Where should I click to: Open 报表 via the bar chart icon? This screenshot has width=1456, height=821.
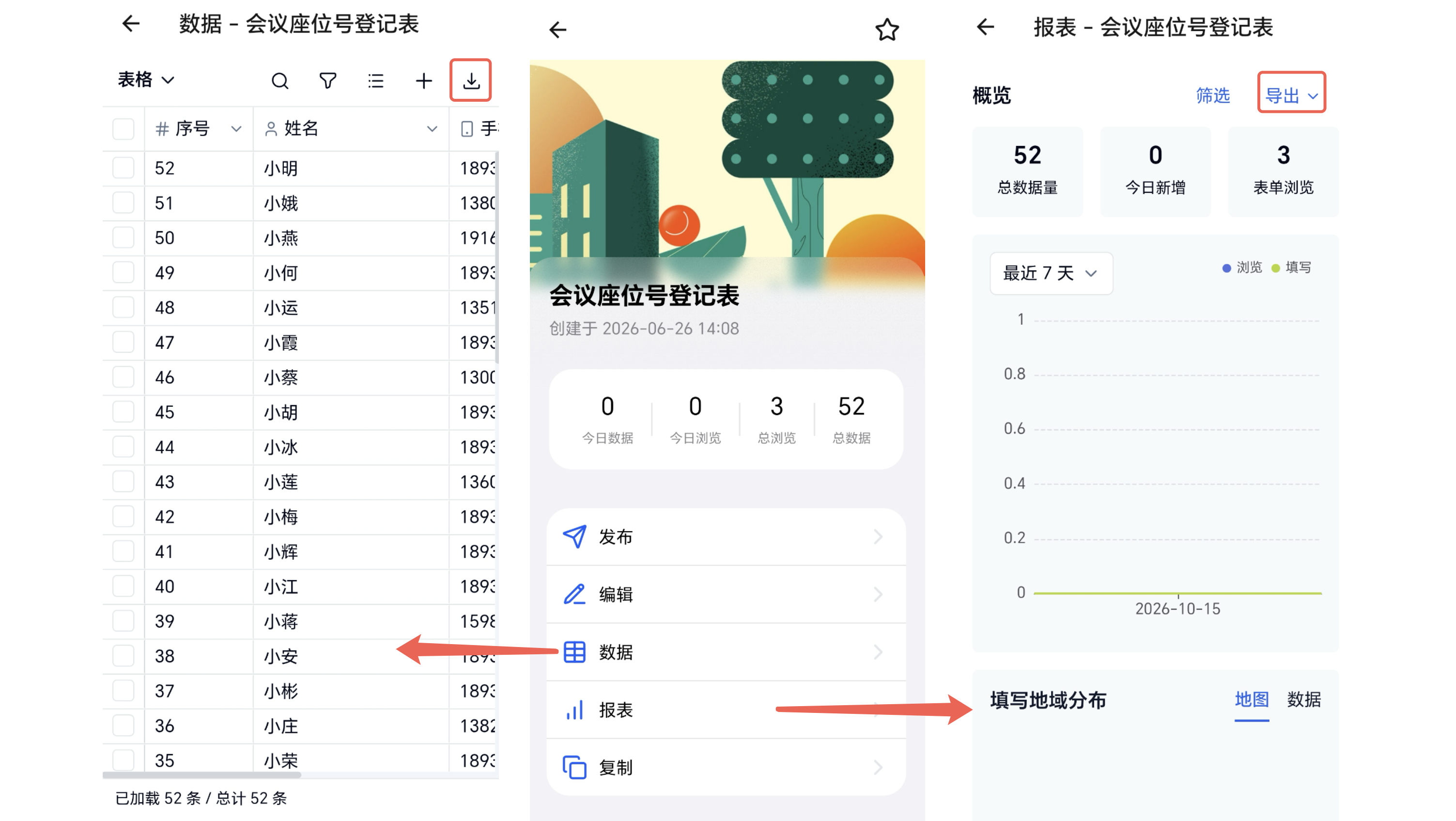[x=575, y=710]
